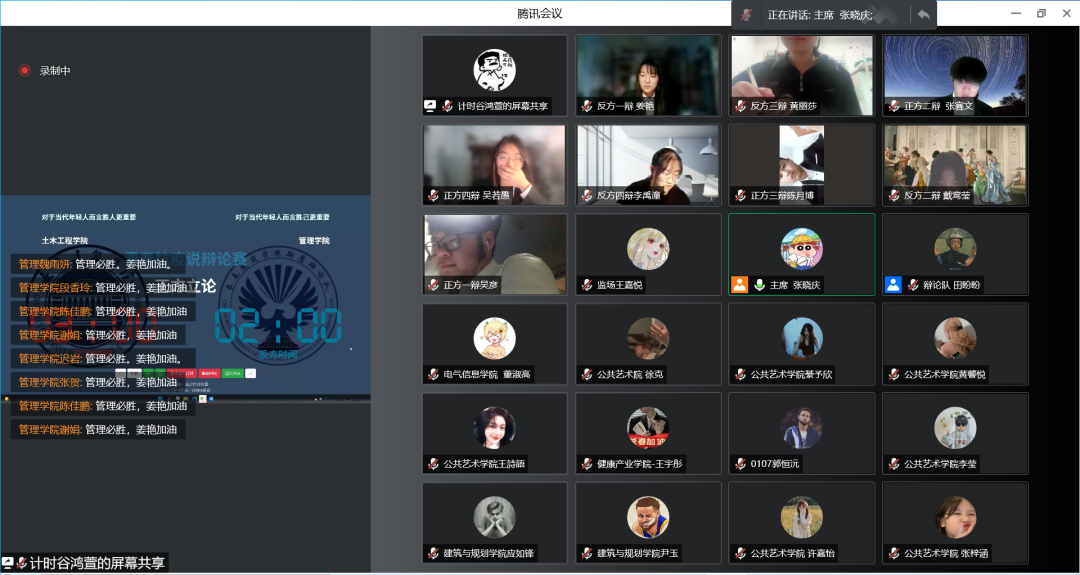Viewport: 1080px width, 575px height.
Task: Click the muted mic icon in the speaking bar
Action: click(x=746, y=14)
